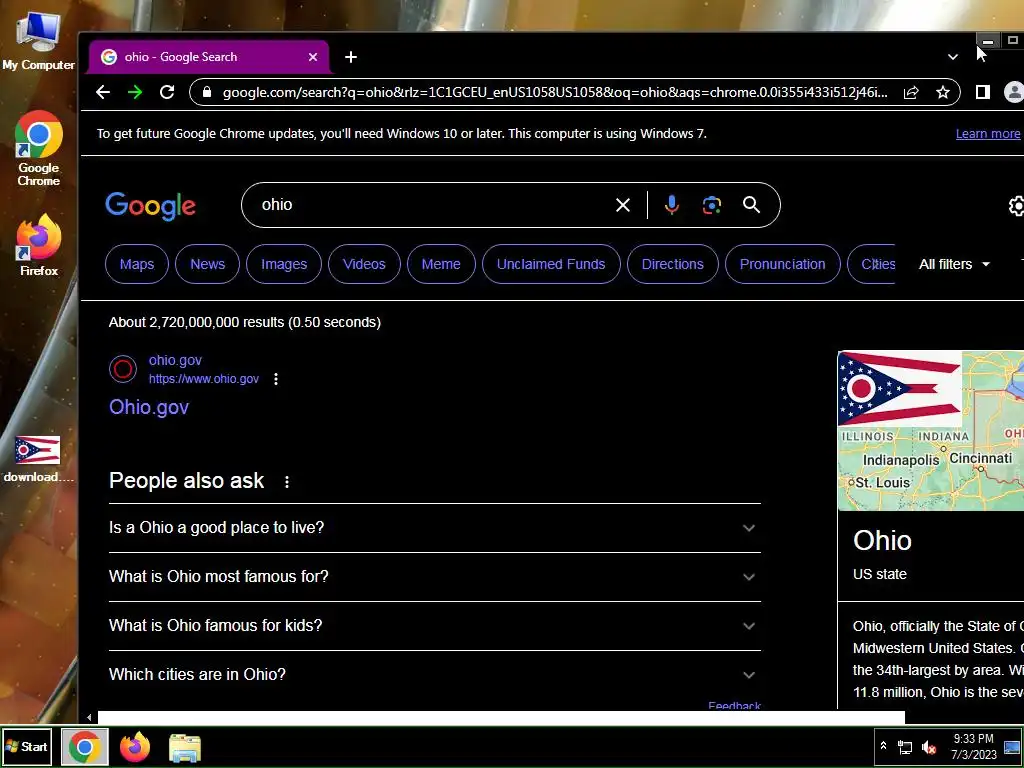Select Google Chrome desktop shortcut

click(x=39, y=149)
